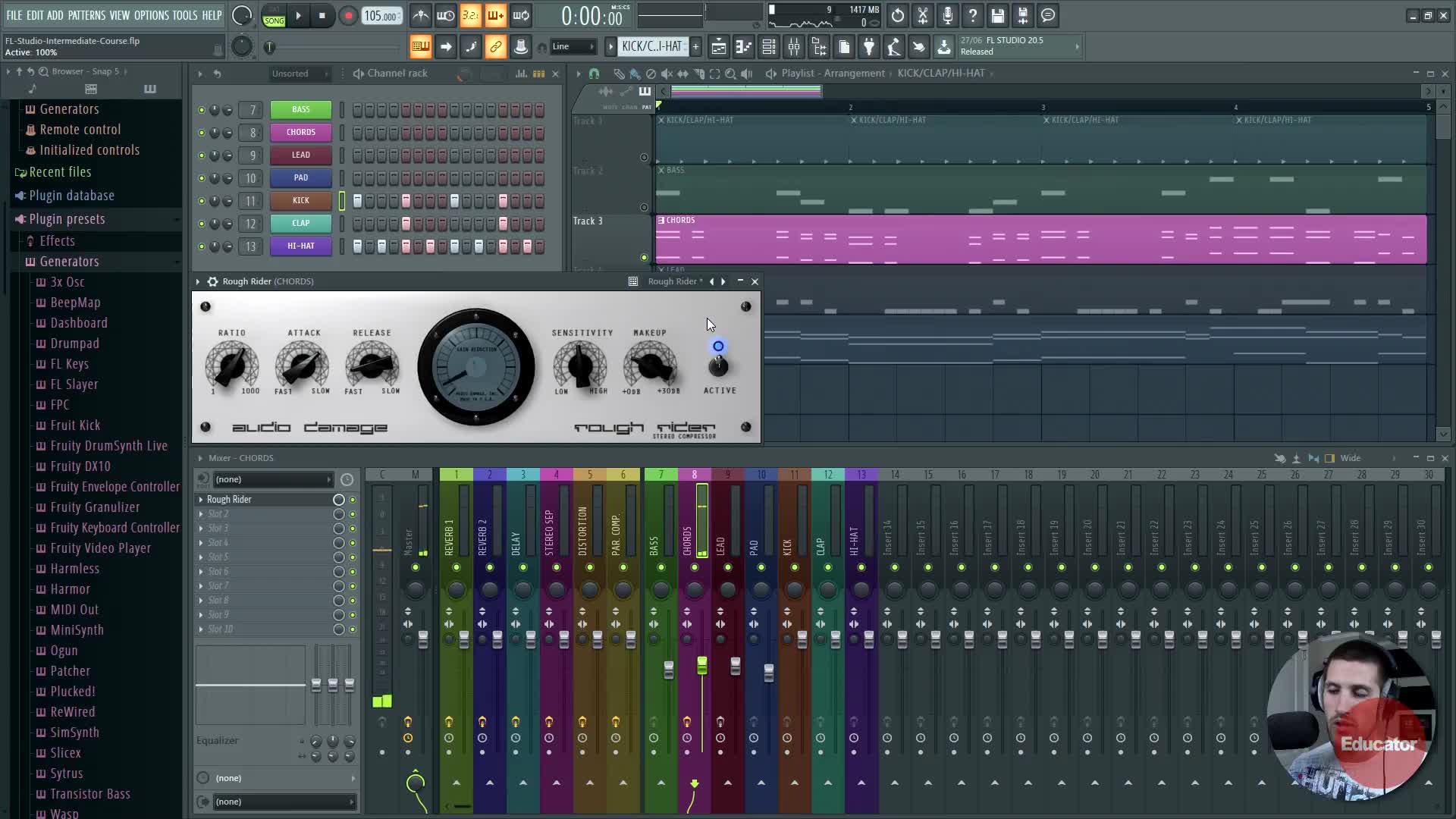Screen dimensions: 1456x819
Task: Click the CHORDS mixer track fader
Action: 701,666
